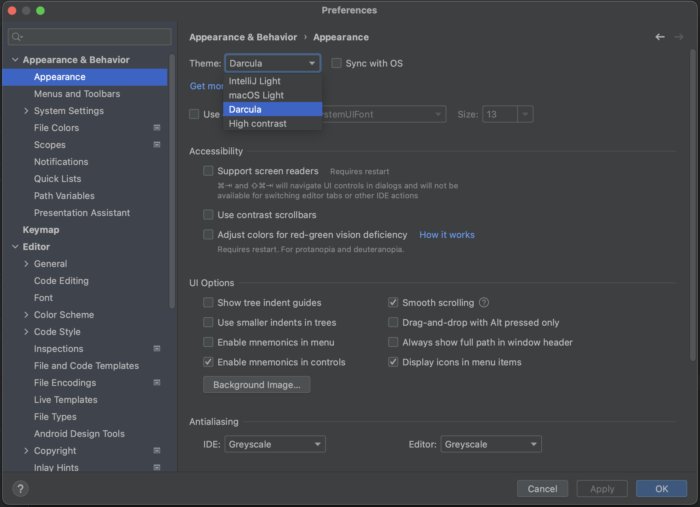Image resolution: width=700 pixels, height=507 pixels.
Task: Select macOS Light theme option
Action: (272, 95)
